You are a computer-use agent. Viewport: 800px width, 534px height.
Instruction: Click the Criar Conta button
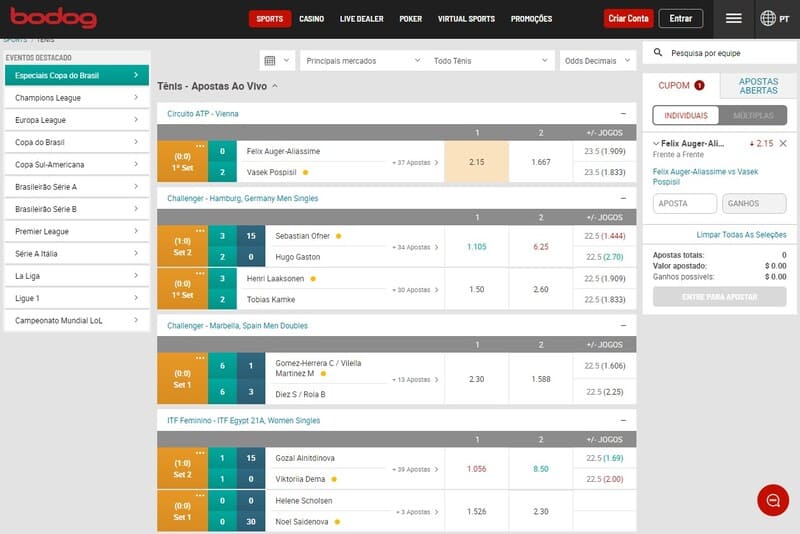click(628, 18)
